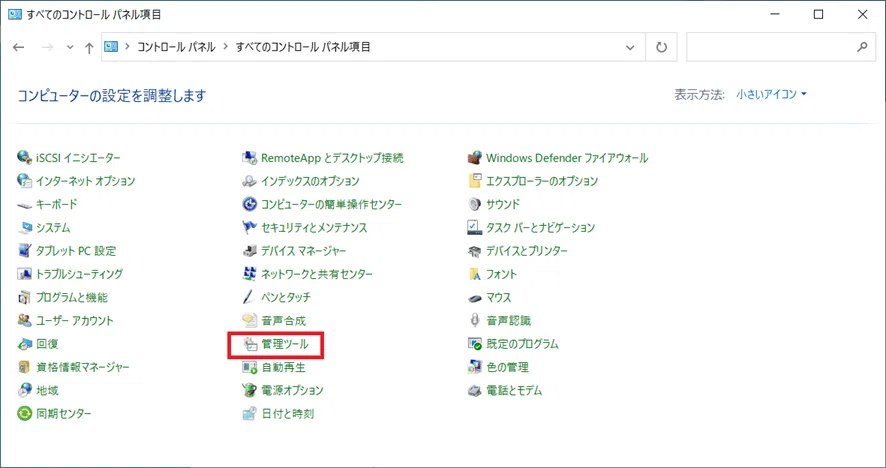Open the 既定のプログラム text link
Image resolution: width=886 pixels, height=468 pixels.
(x=523, y=344)
